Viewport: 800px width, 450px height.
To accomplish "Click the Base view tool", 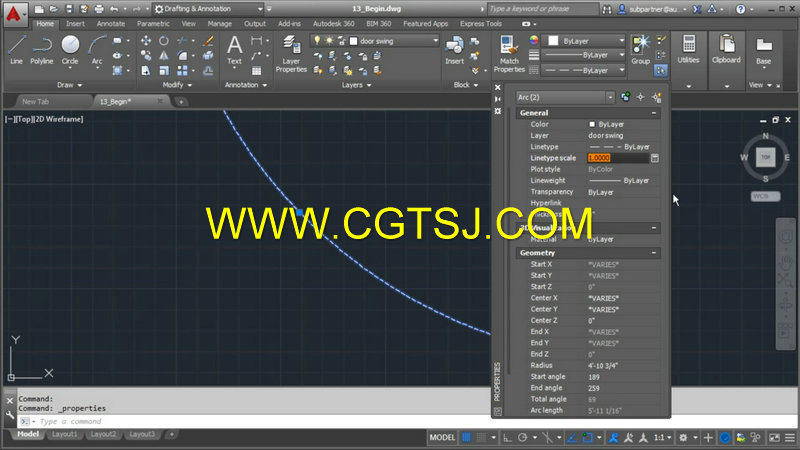I will tap(763, 51).
